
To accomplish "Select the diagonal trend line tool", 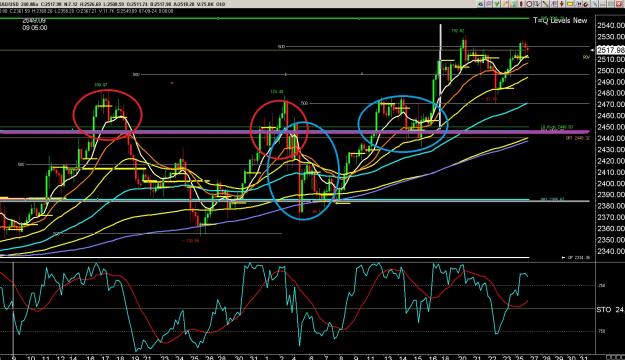I will tap(545, 4).
